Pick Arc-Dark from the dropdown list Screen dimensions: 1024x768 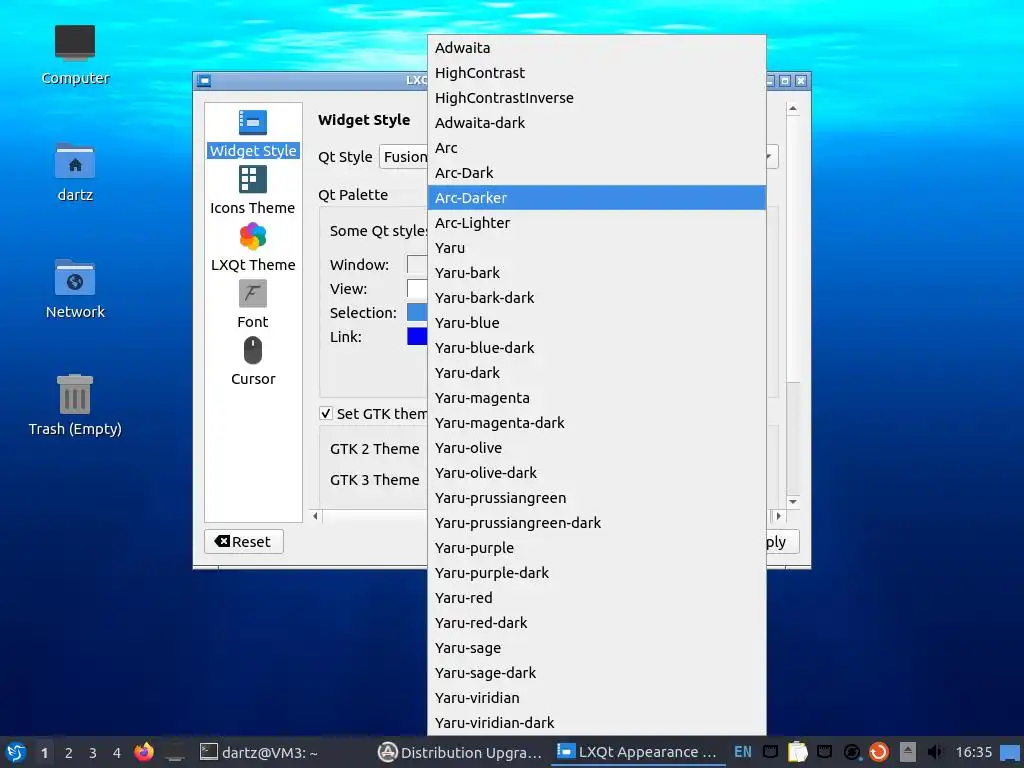[x=596, y=173]
